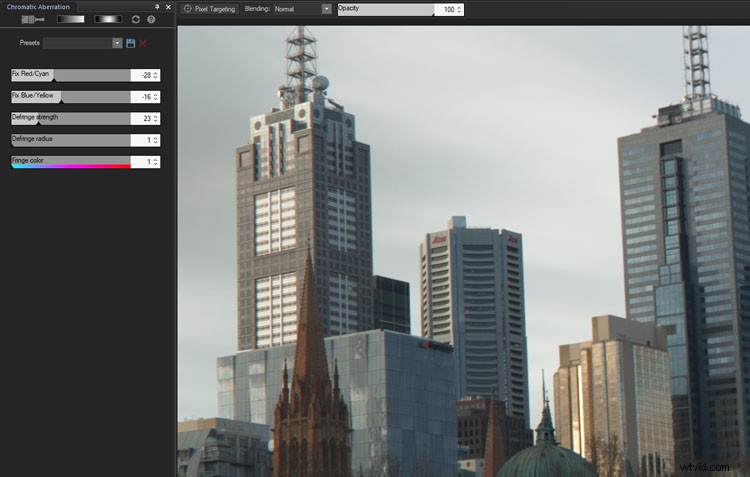Click the Fringe color value stepper

tap(155, 162)
